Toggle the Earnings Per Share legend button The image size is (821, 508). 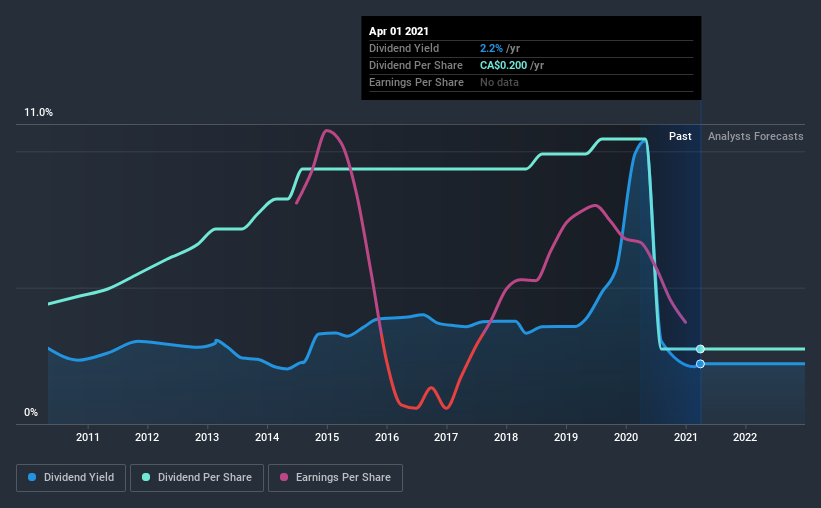[x=335, y=478]
